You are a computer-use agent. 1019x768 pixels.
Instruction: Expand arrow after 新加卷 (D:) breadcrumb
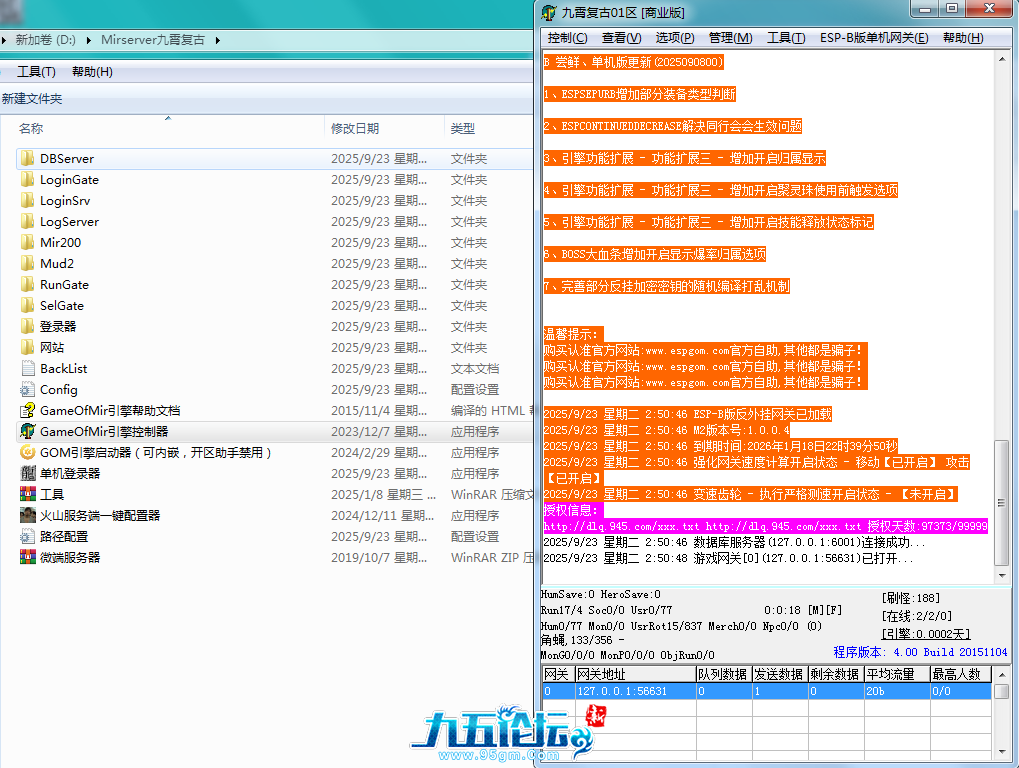click(x=88, y=40)
